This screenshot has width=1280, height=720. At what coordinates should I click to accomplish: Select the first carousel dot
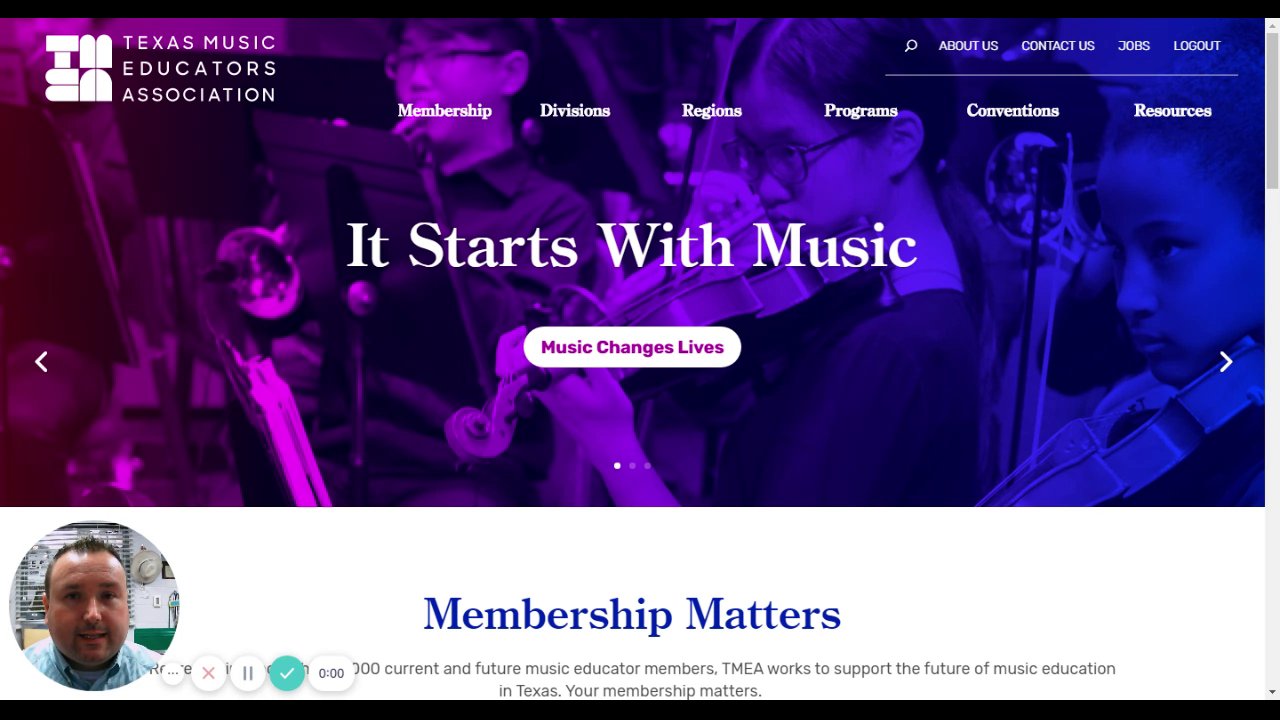point(617,465)
